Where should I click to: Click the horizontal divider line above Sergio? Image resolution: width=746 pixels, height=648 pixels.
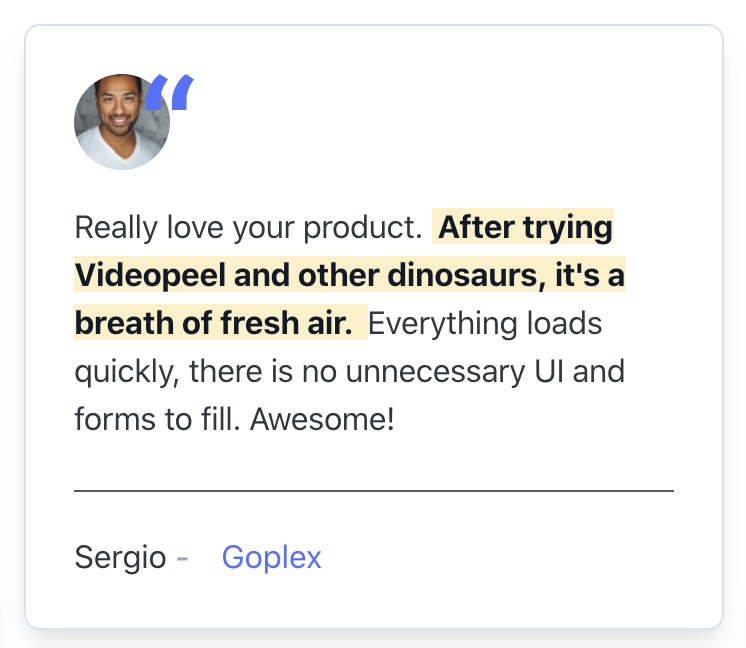[373, 491]
